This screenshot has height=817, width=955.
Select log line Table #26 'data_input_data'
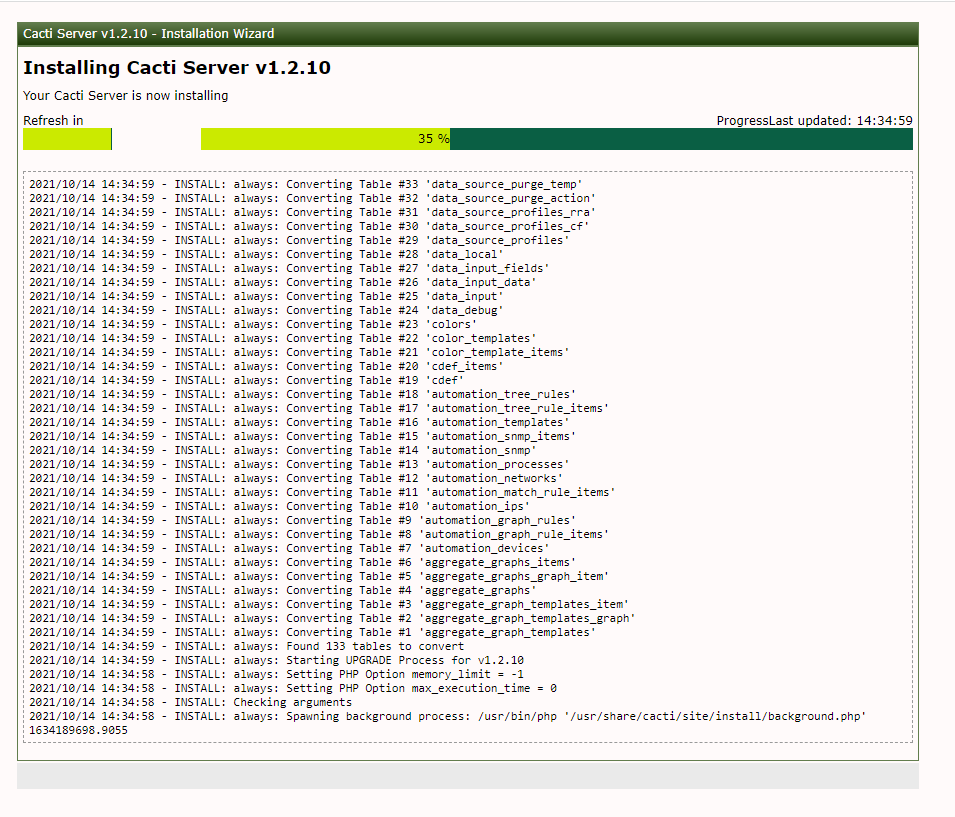pos(283,282)
